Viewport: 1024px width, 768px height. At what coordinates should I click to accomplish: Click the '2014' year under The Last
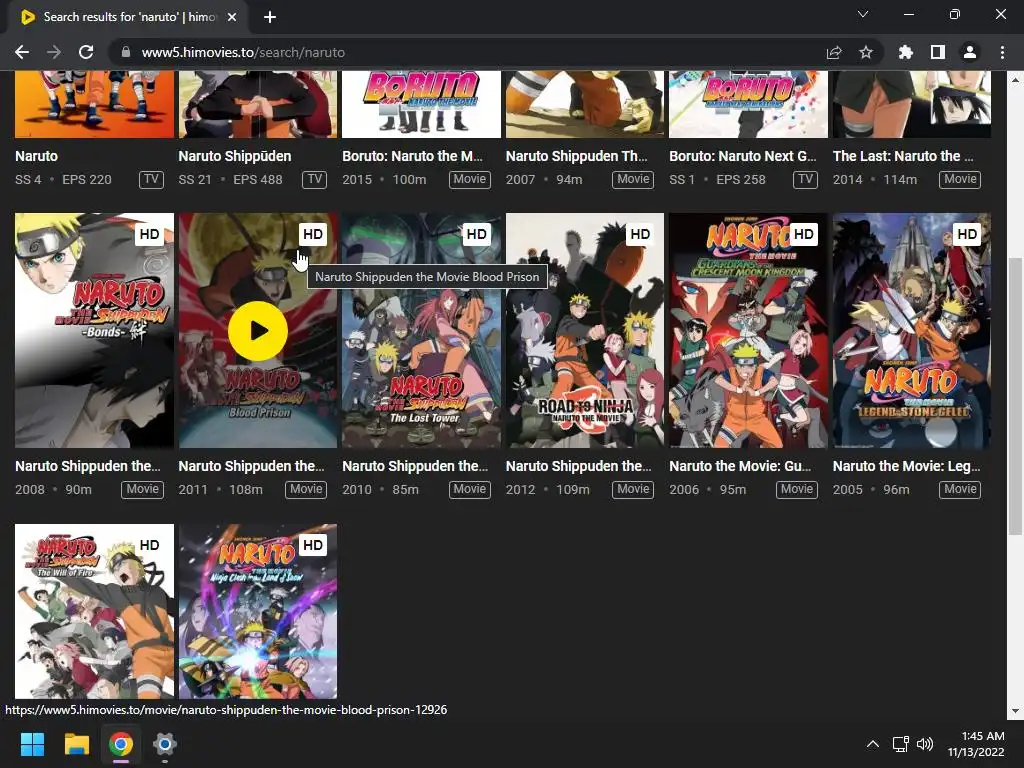(848, 180)
